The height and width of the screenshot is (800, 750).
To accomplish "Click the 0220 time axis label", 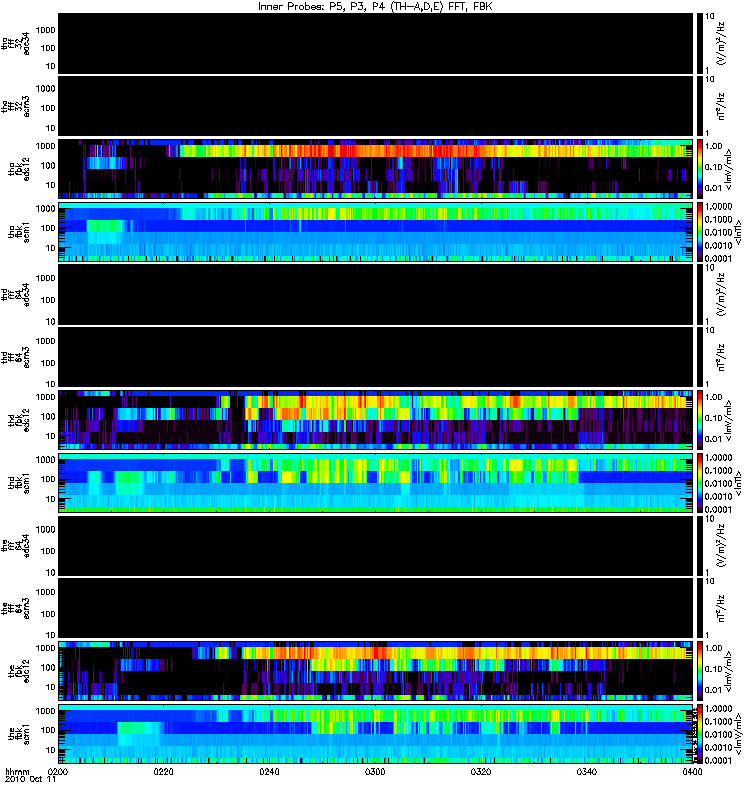I will (164, 771).
